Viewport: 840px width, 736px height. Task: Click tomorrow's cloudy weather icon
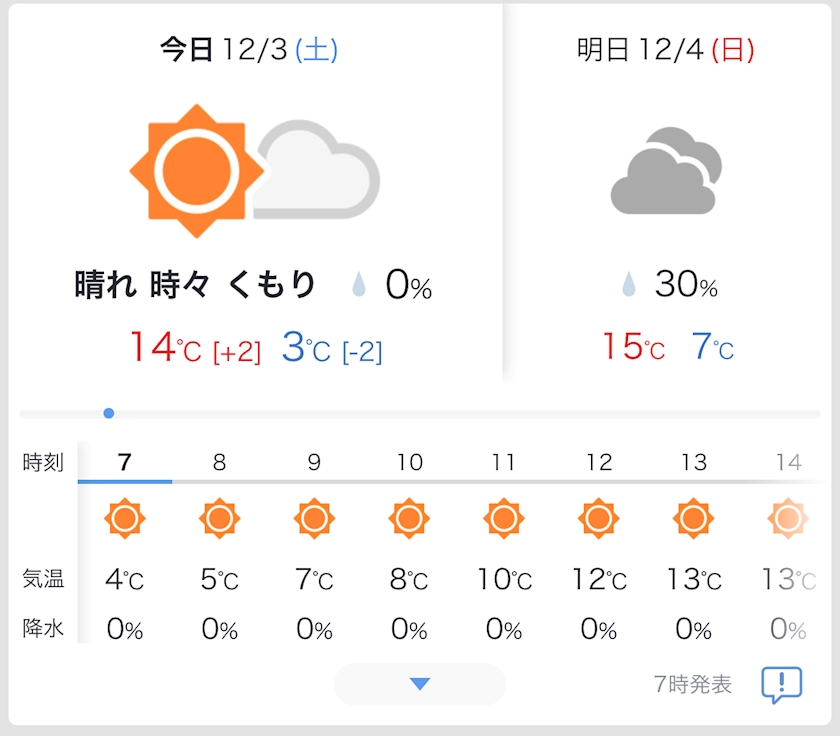tap(665, 171)
